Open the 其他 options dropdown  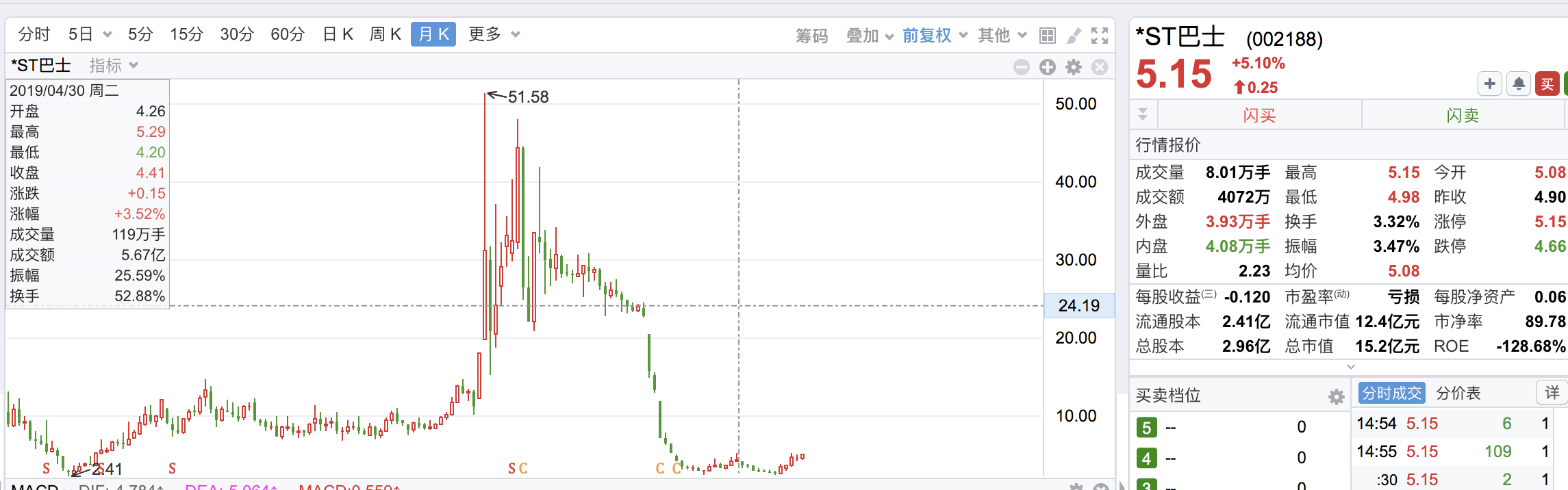click(x=1002, y=36)
